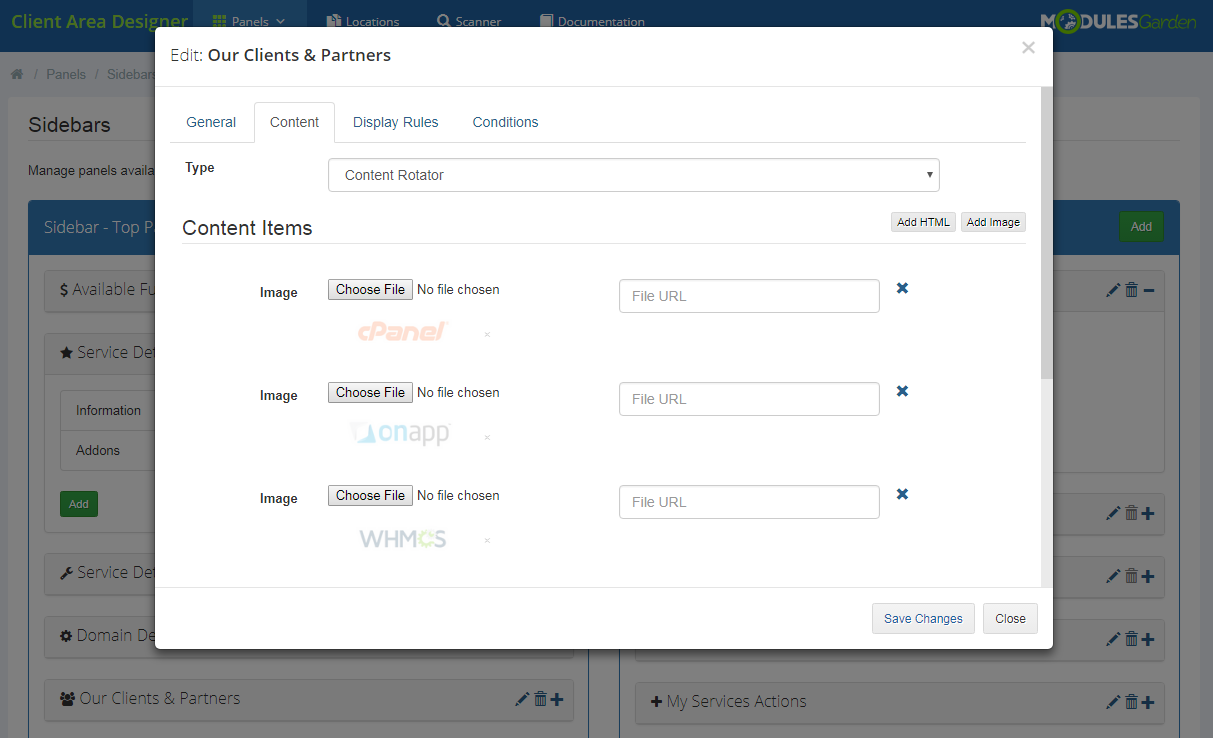
Task: Select the Content tab
Action: [294, 122]
